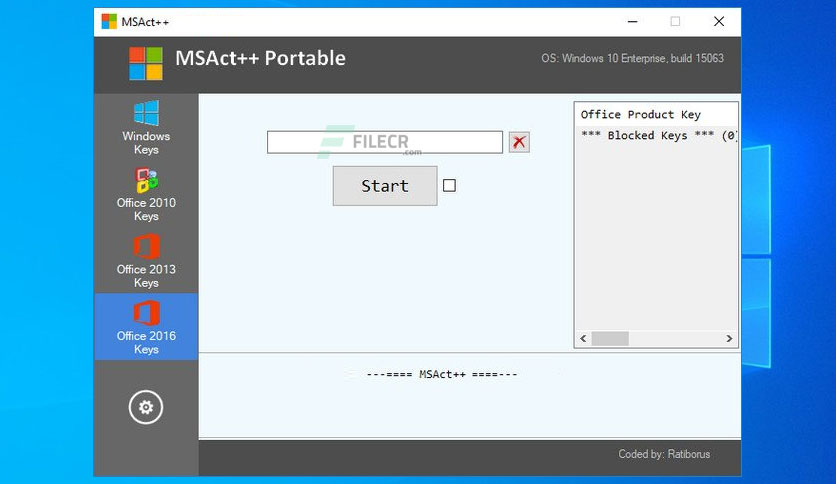The image size is (836, 484).
Task: Select the Office 2016 Keys tab
Action: (x=146, y=327)
